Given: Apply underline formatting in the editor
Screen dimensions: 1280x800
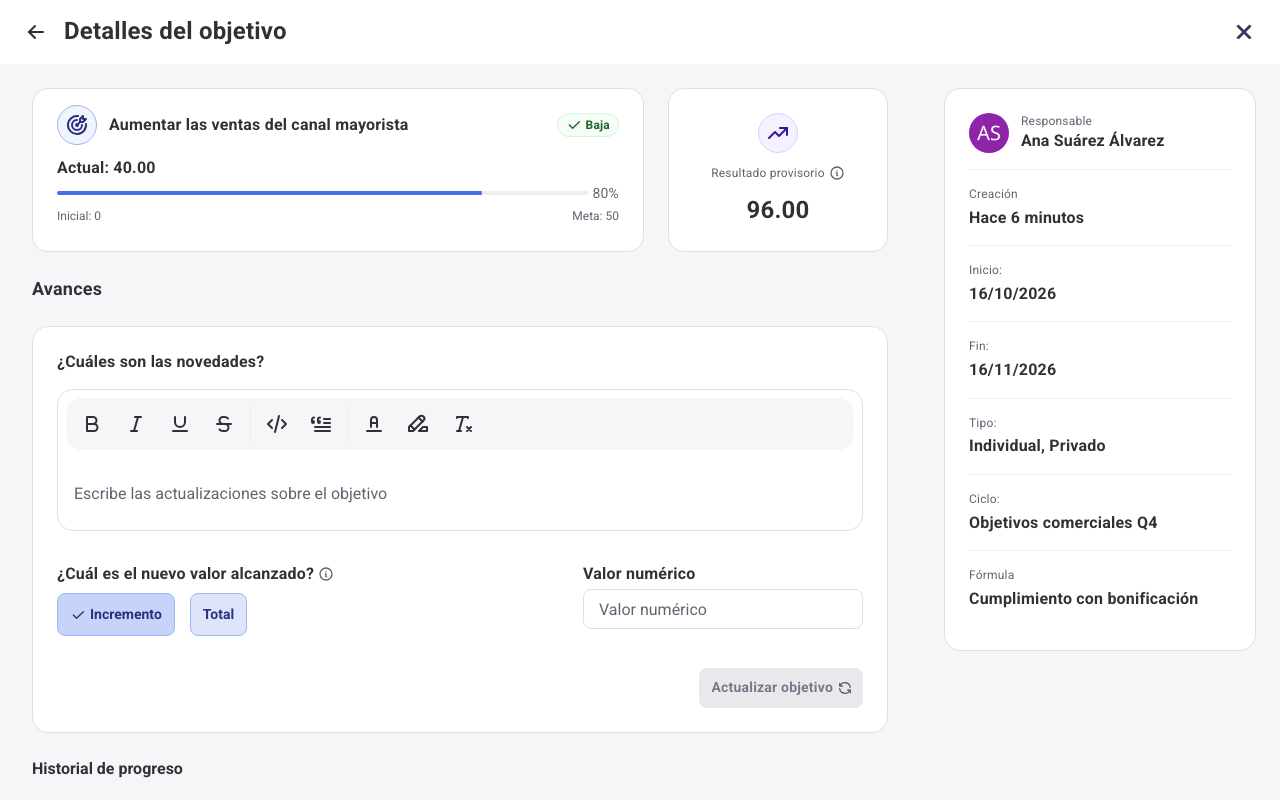Looking at the screenshot, I should point(180,424).
